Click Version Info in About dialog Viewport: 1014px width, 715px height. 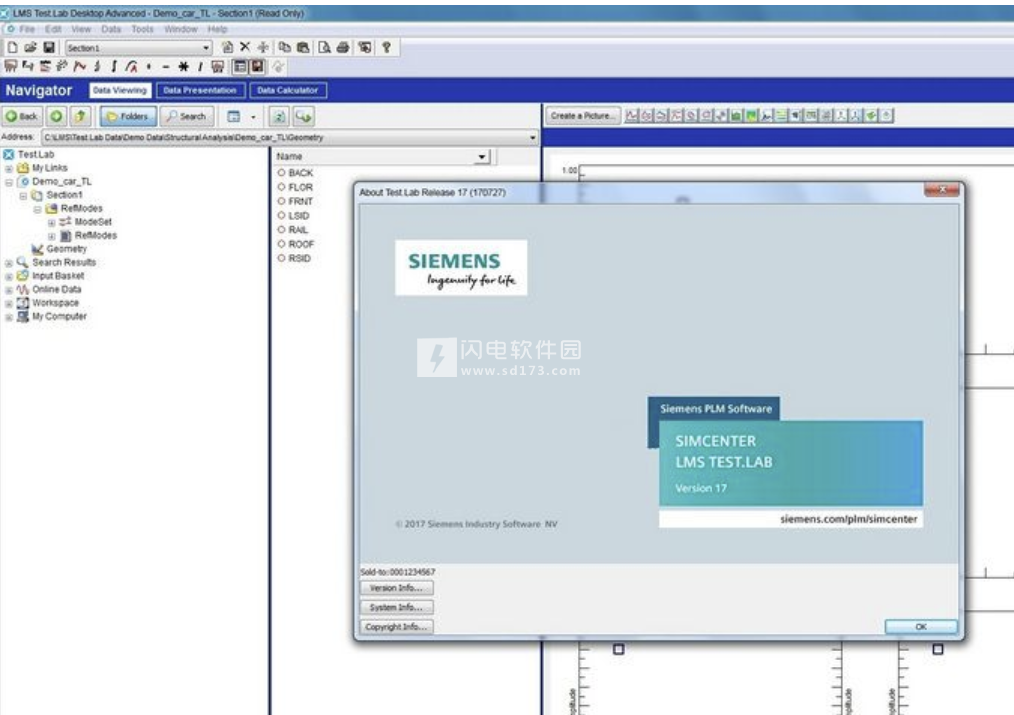(x=396, y=588)
